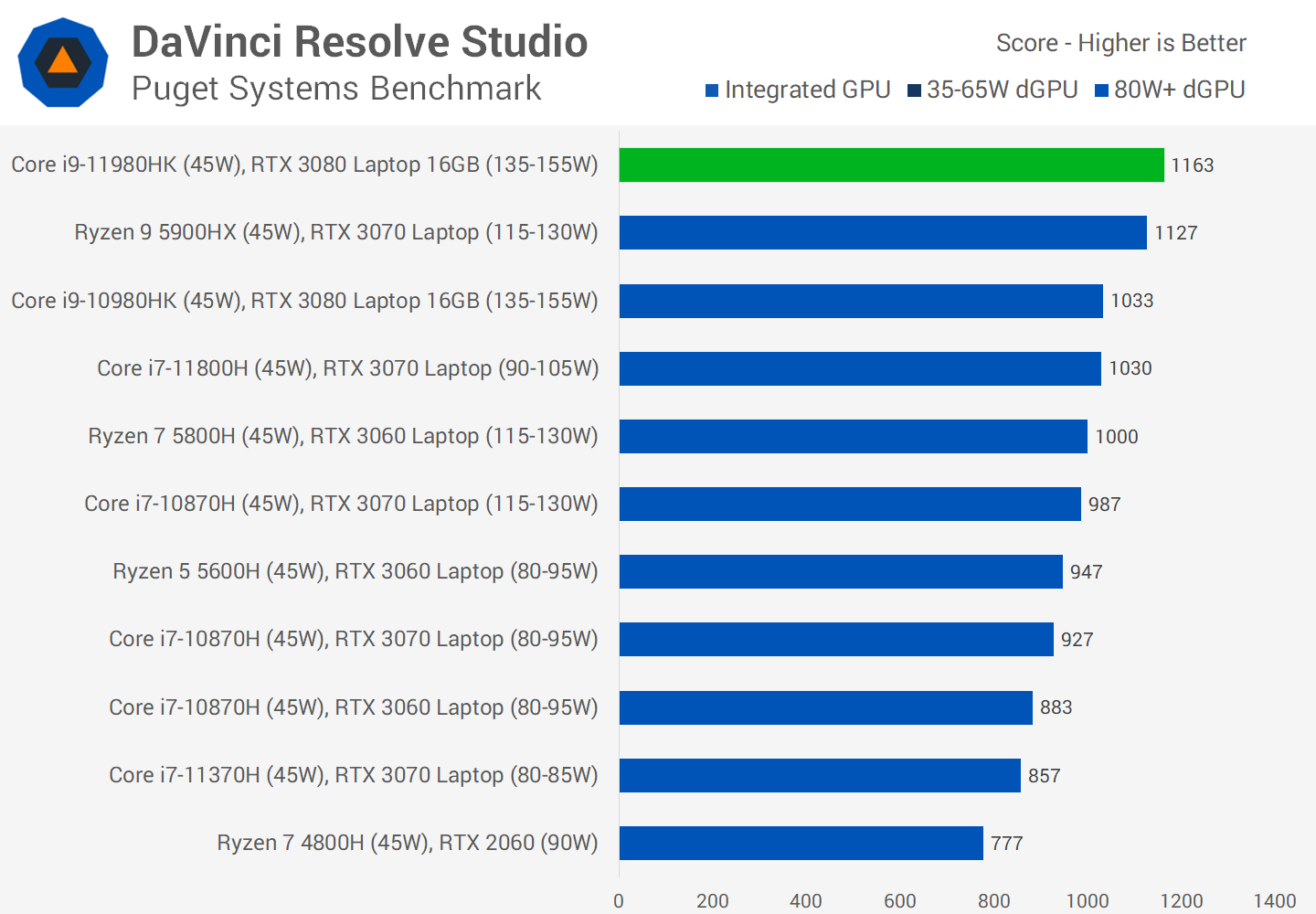Click the Core i7-11370H RTX 3070 (80-85W) label

[x=354, y=776]
